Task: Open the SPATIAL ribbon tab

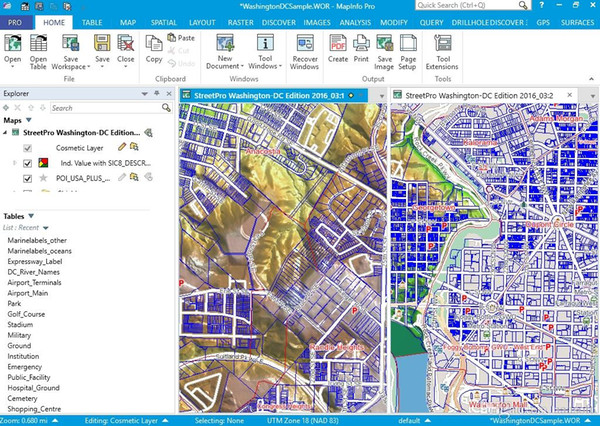Action: (x=163, y=23)
